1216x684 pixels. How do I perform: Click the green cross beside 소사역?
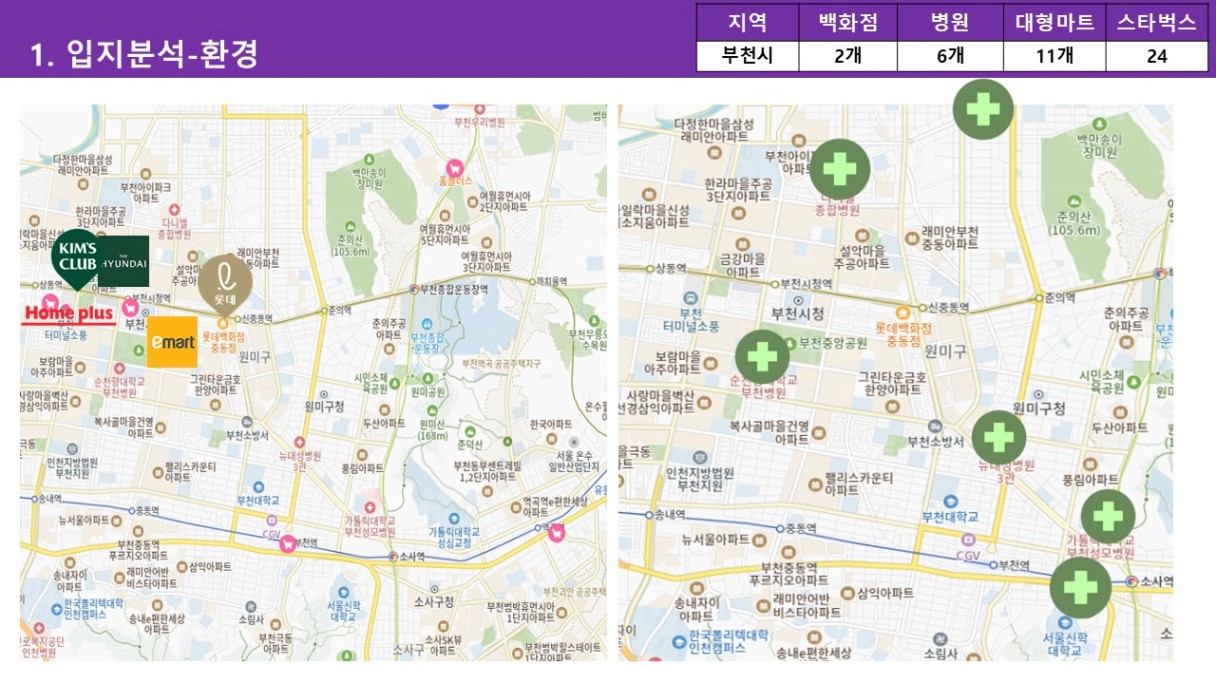pyautogui.click(x=1080, y=587)
